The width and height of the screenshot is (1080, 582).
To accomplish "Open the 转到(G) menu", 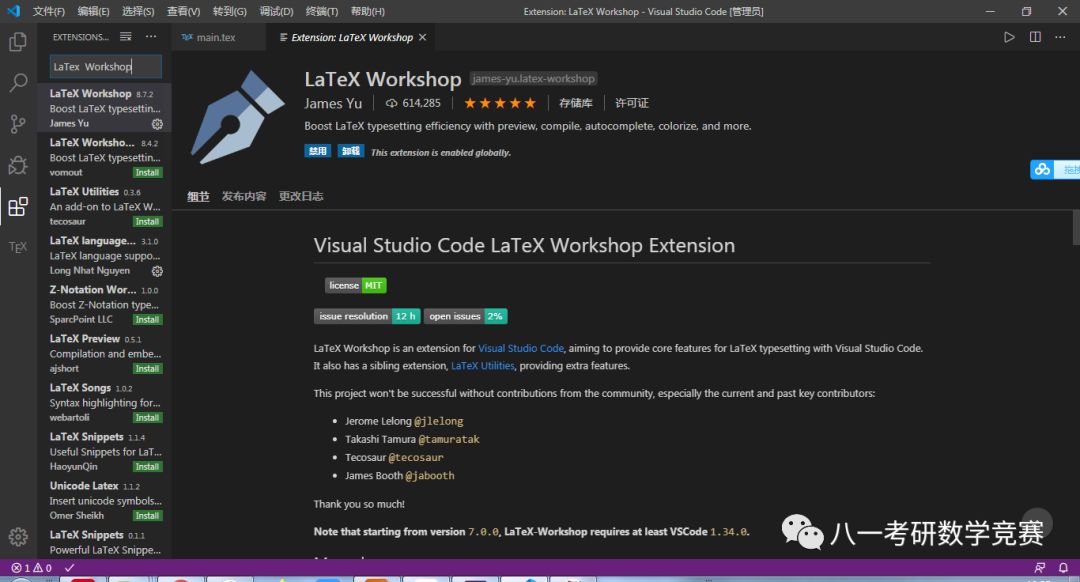I will pyautogui.click(x=229, y=12).
